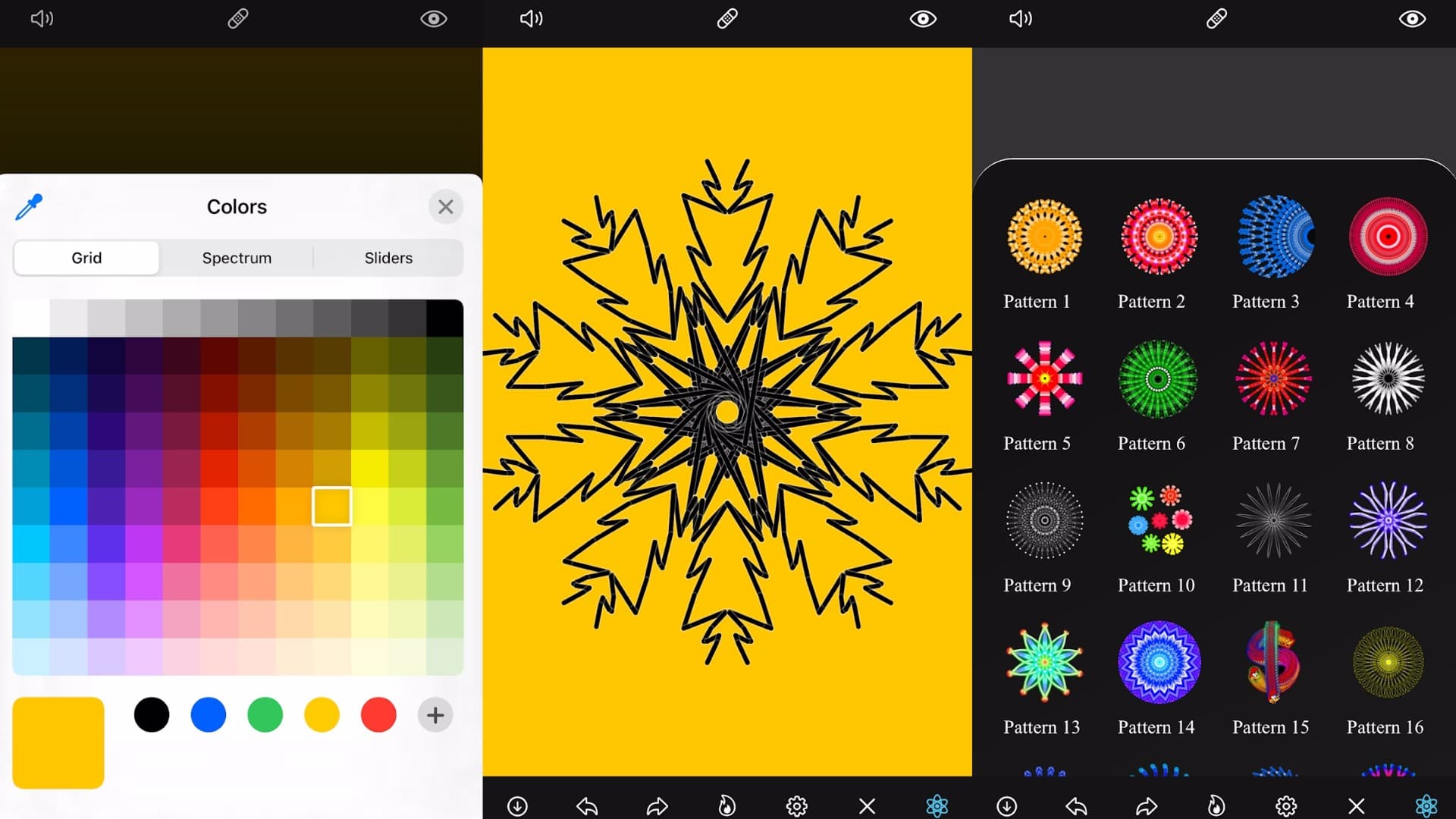This screenshot has height=819, width=1456.
Task: Toggle the eye visibility icon left panel
Action: coord(432,17)
